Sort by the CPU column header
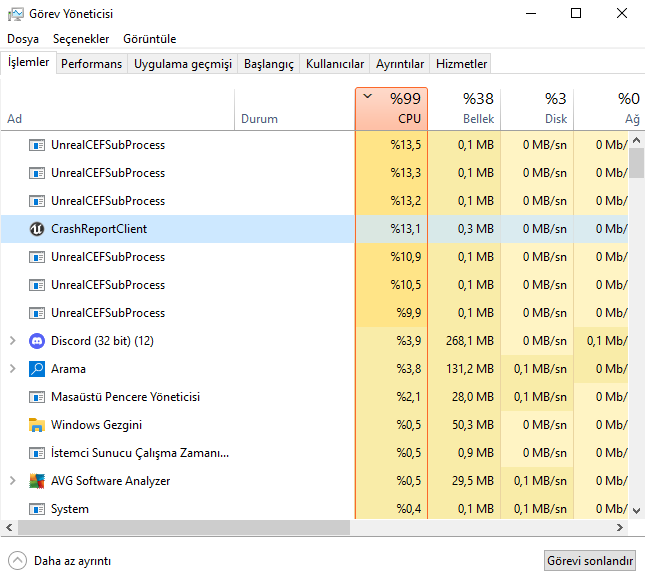 392,109
